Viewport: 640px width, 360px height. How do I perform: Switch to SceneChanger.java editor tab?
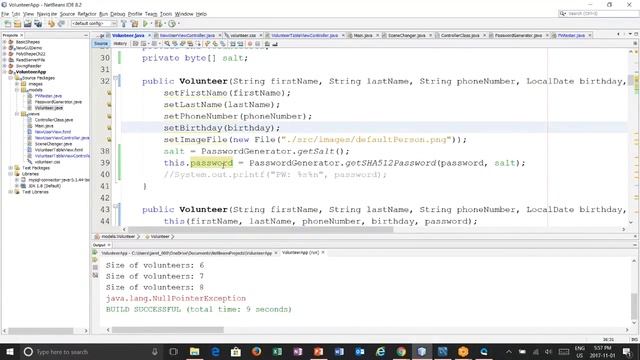pyautogui.click(x=406, y=36)
